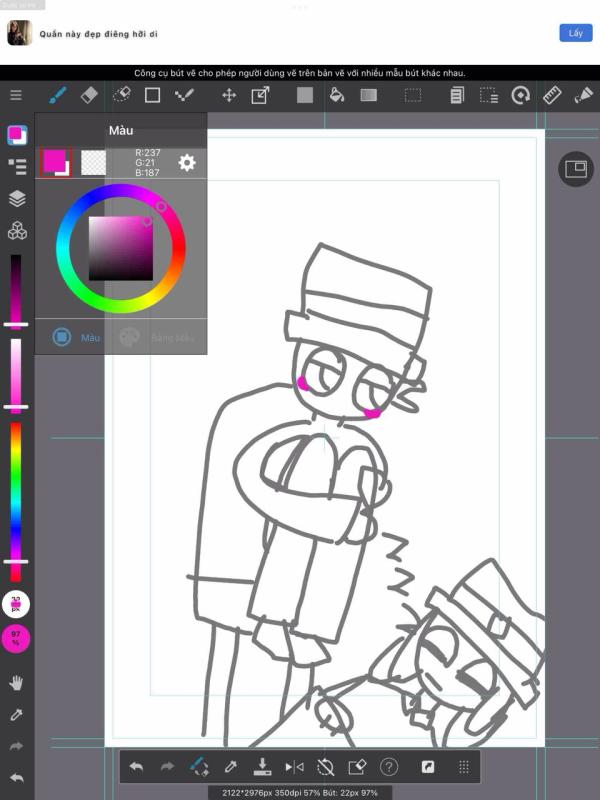Save the canvas with download icon

click(262, 766)
